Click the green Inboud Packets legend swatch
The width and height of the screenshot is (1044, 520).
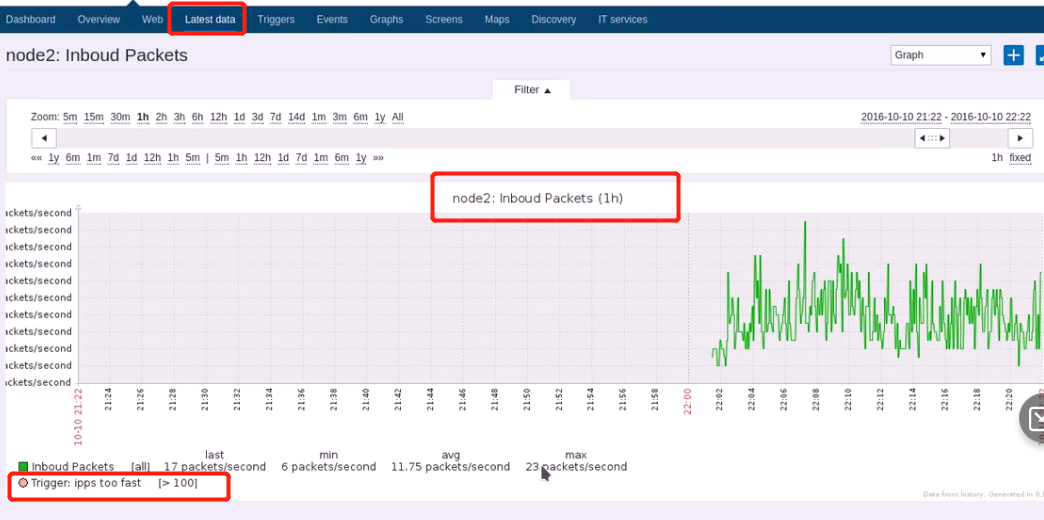click(23, 467)
